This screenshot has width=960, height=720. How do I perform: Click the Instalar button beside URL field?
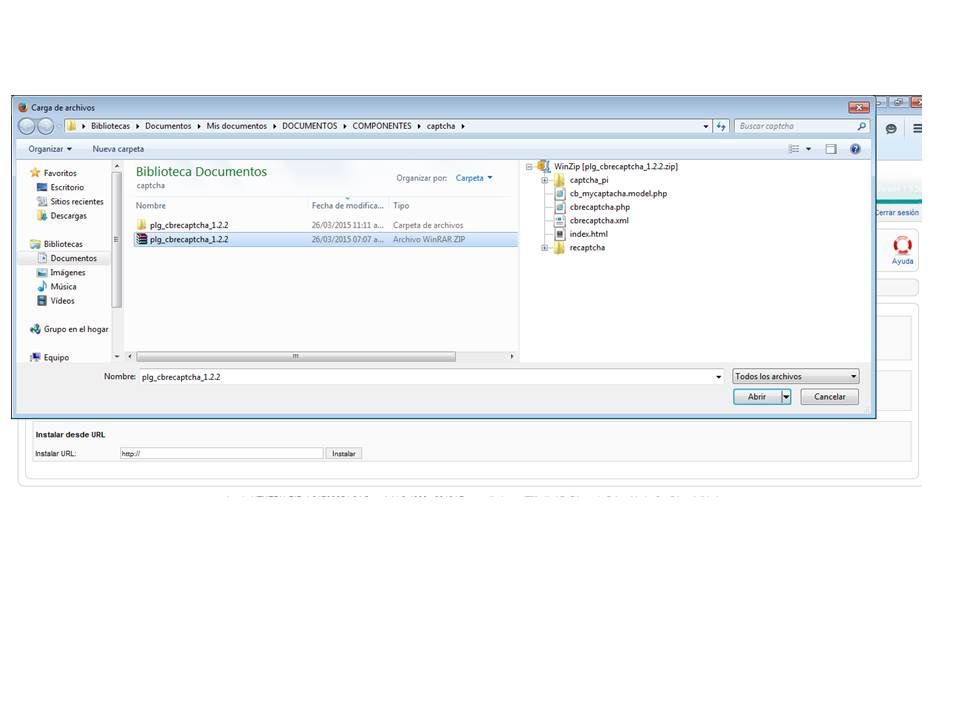(343, 454)
